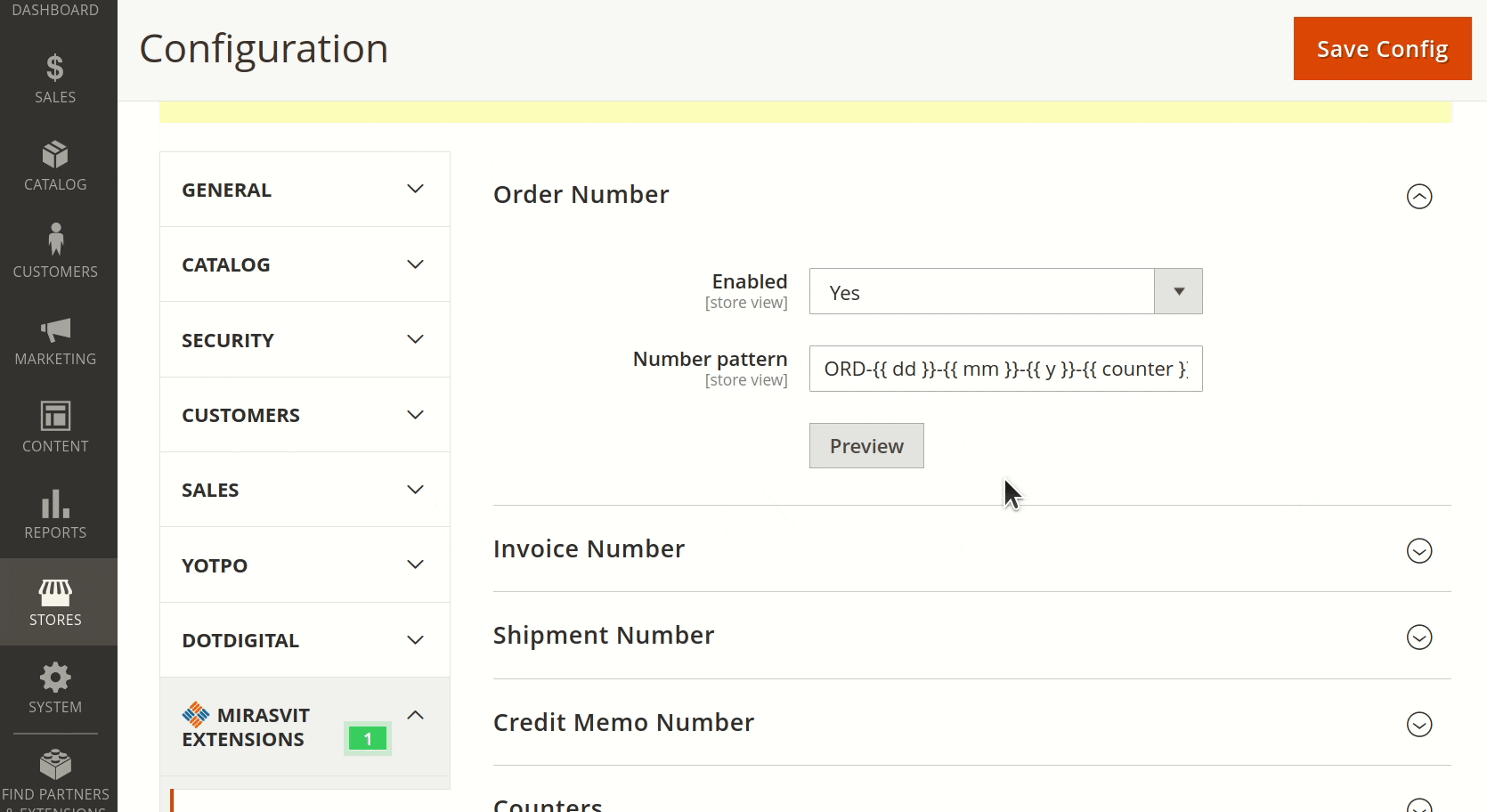The image size is (1487, 812).
Task: Collapse the Order Number section
Action: [1418, 196]
